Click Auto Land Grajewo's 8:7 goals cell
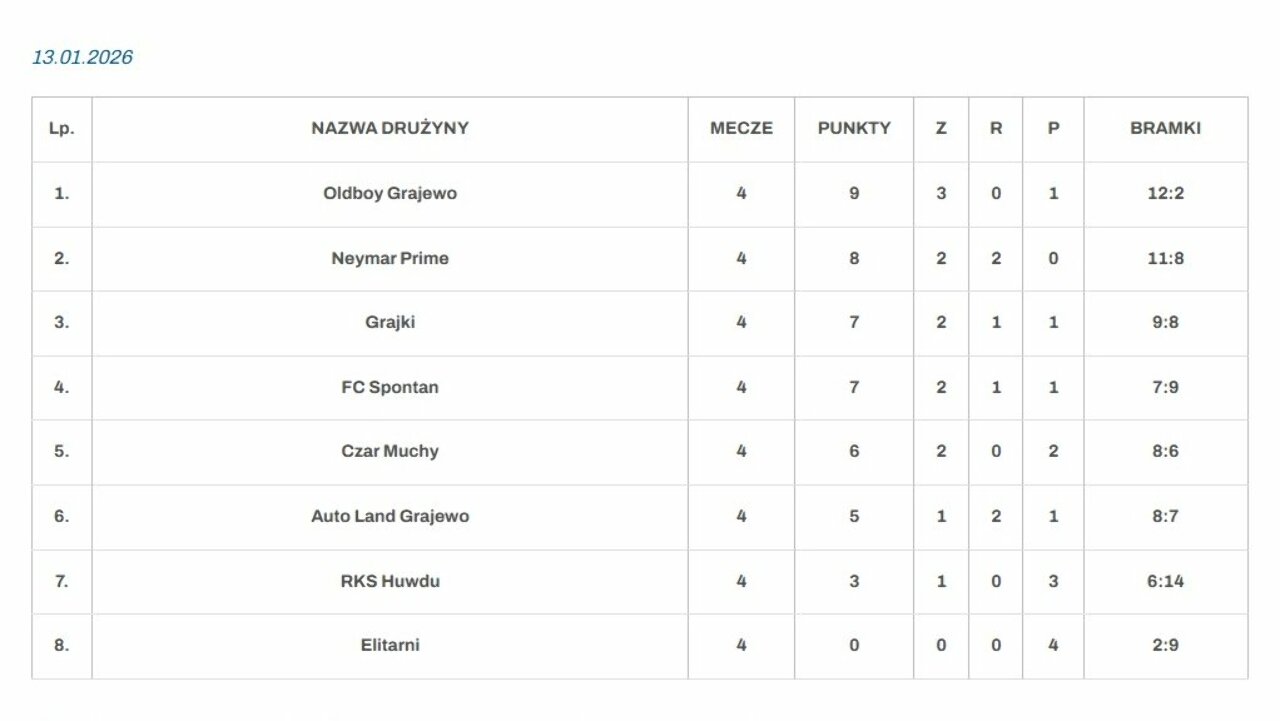 [1165, 516]
